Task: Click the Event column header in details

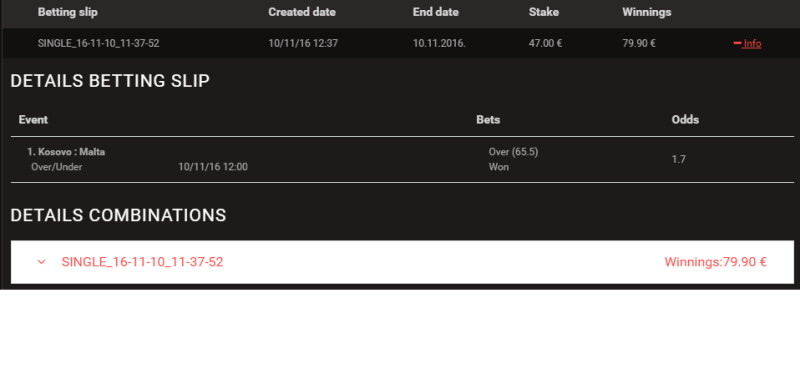Action: 33,120
